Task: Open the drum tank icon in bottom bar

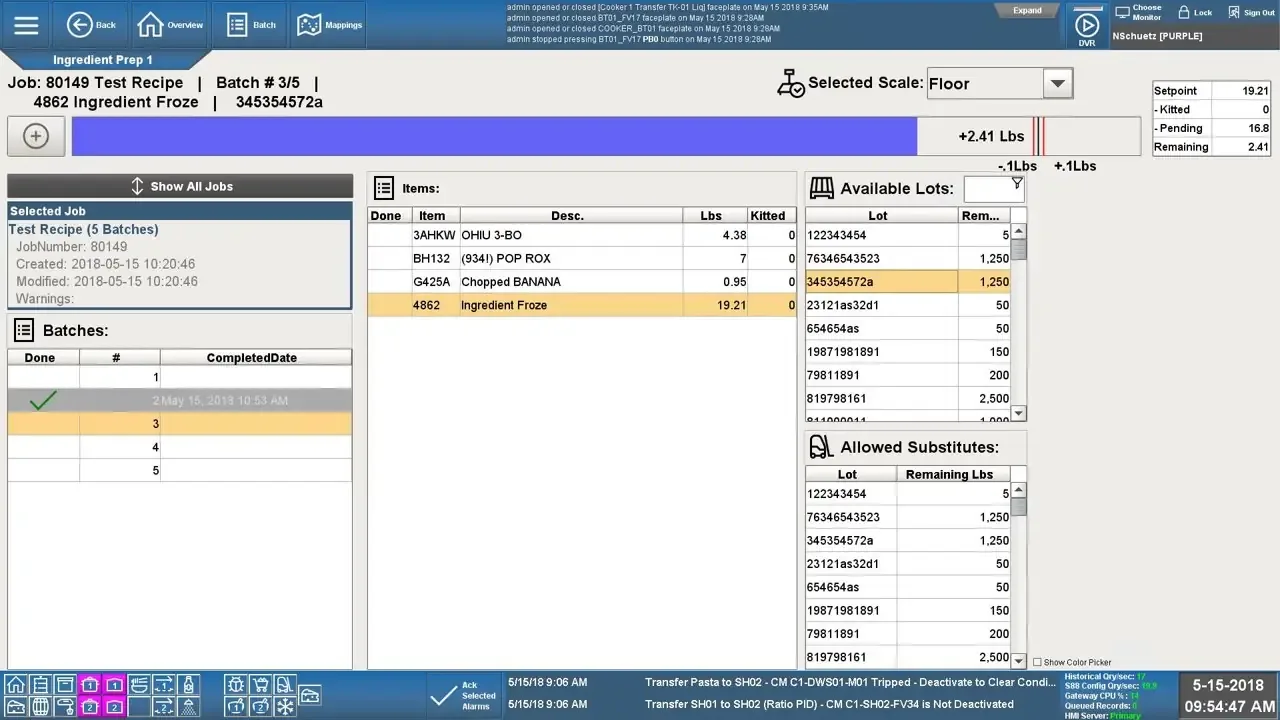Action: coord(40,684)
